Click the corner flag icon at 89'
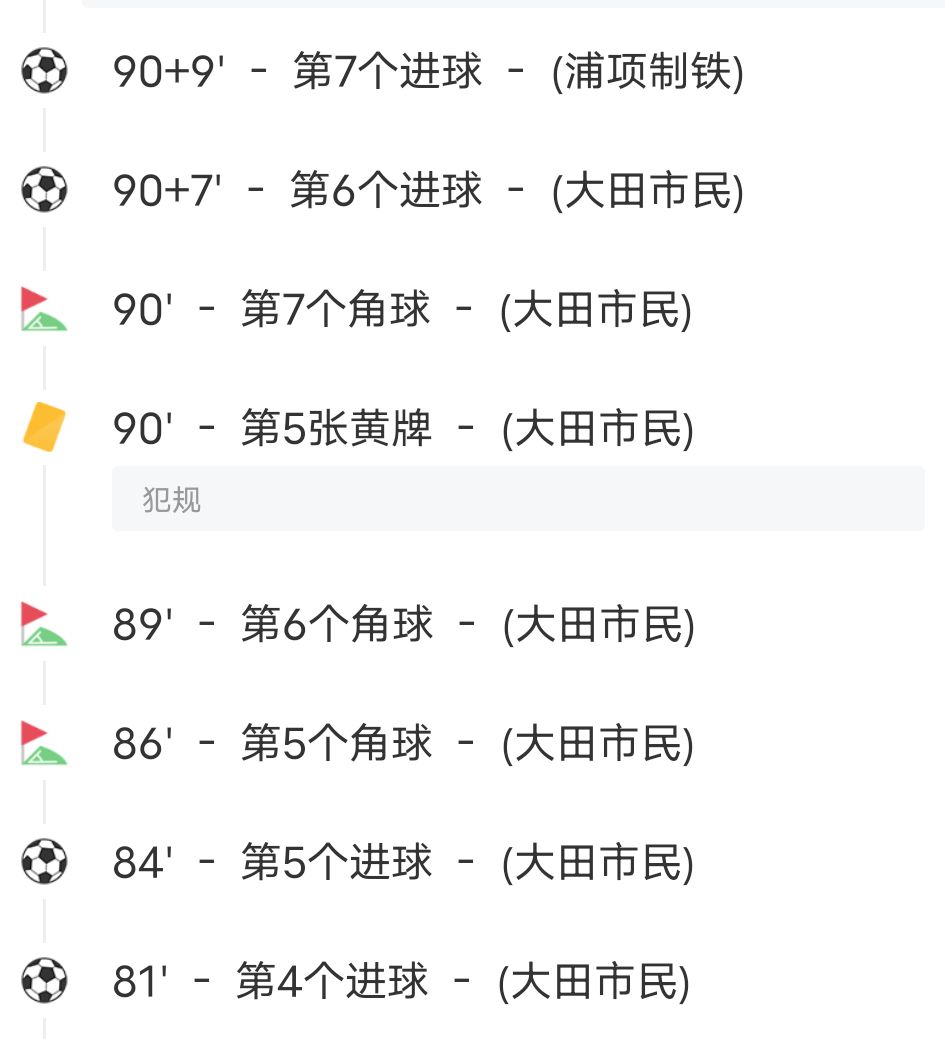This screenshot has height=1039, width=945. click(x=44, y=625)
